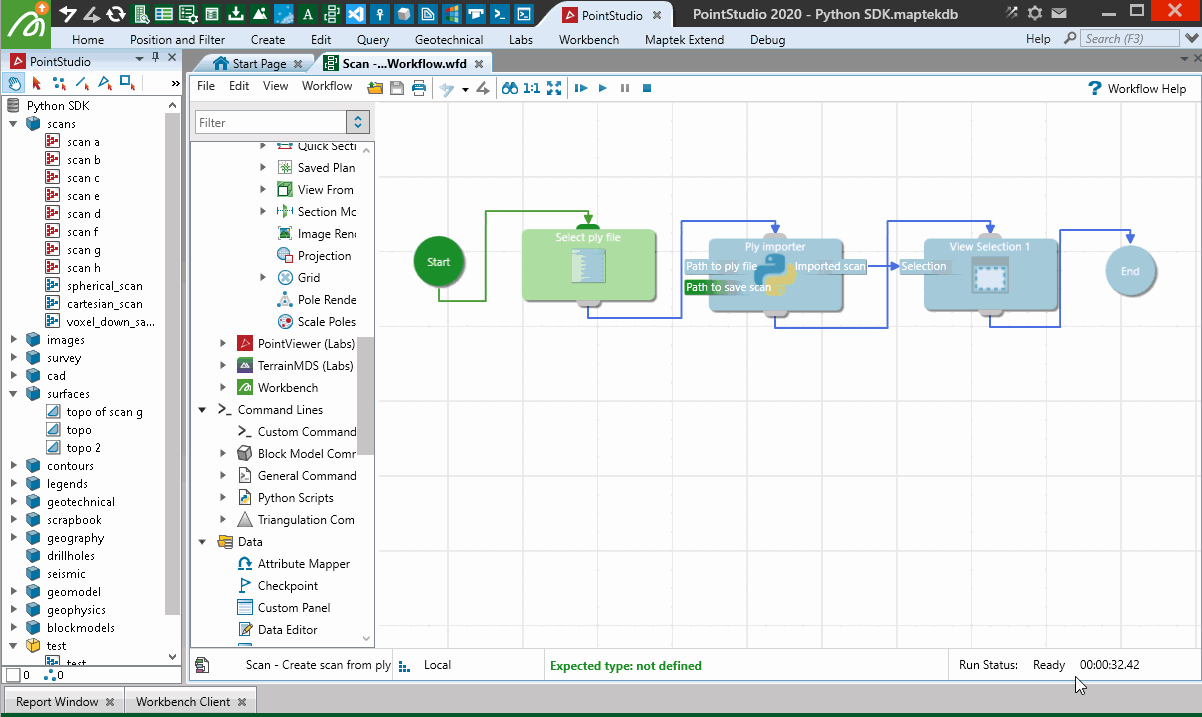Screen dimensions: 1202x717
Task: Click the 1:1 zoom reset icon
Action: click(x=531, y=88)
